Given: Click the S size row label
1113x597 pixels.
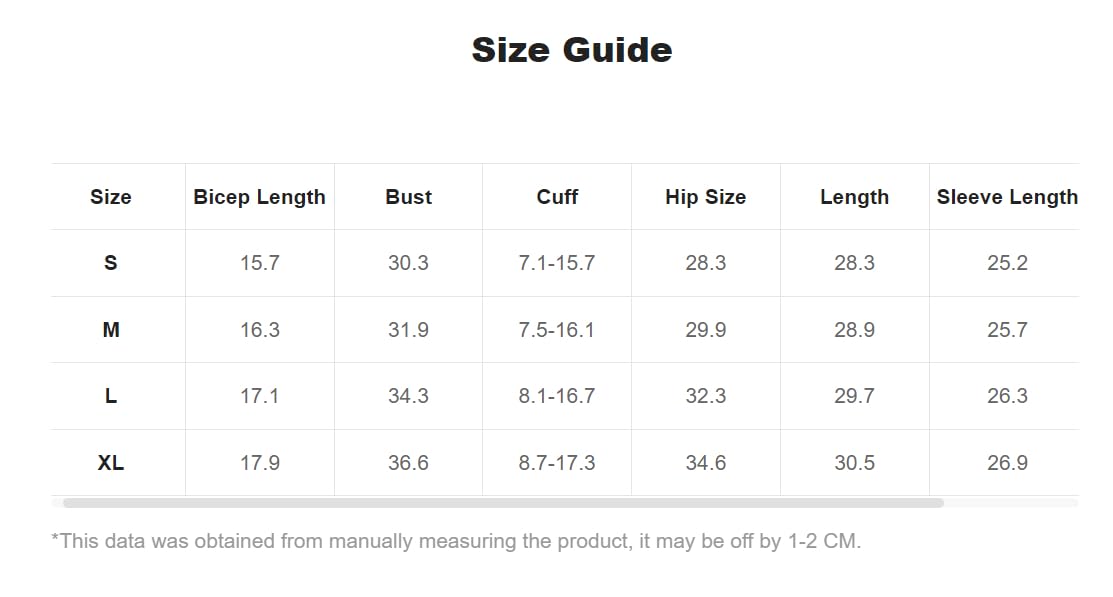Looking at the screenshot, I should (111, 263).
